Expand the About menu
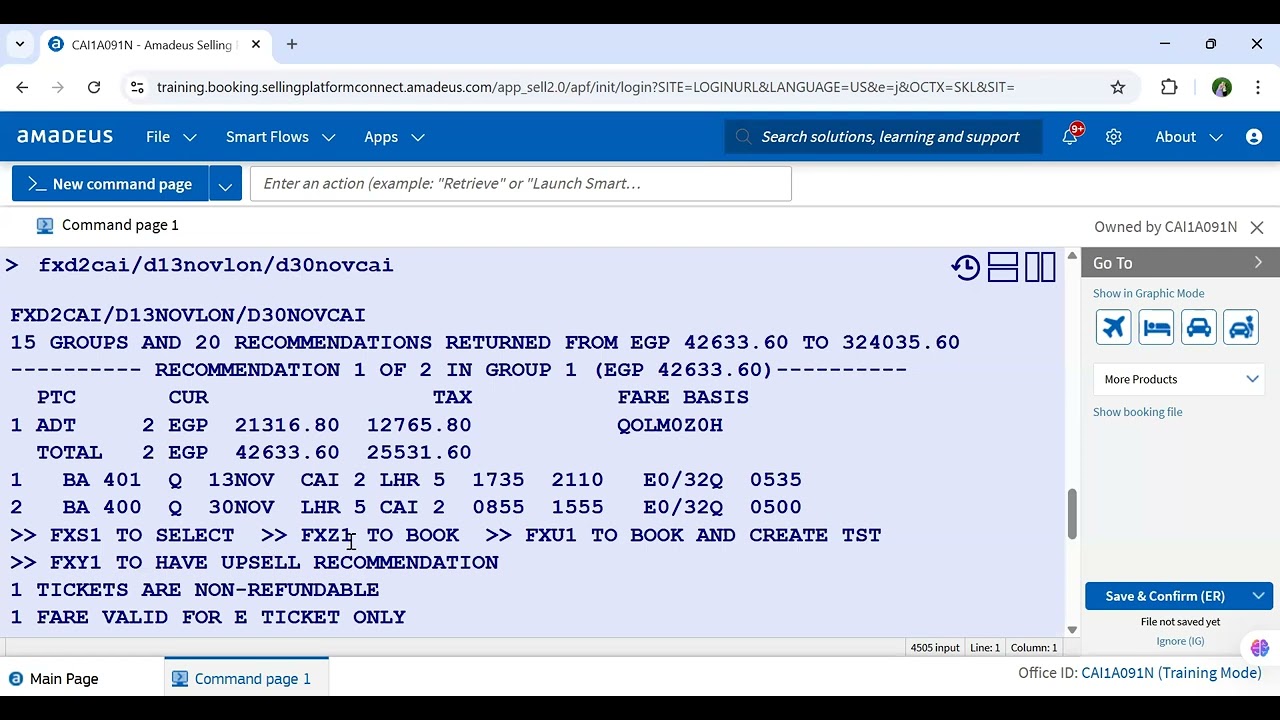This screenshot has width=1280, height=720. (1189, 137)
